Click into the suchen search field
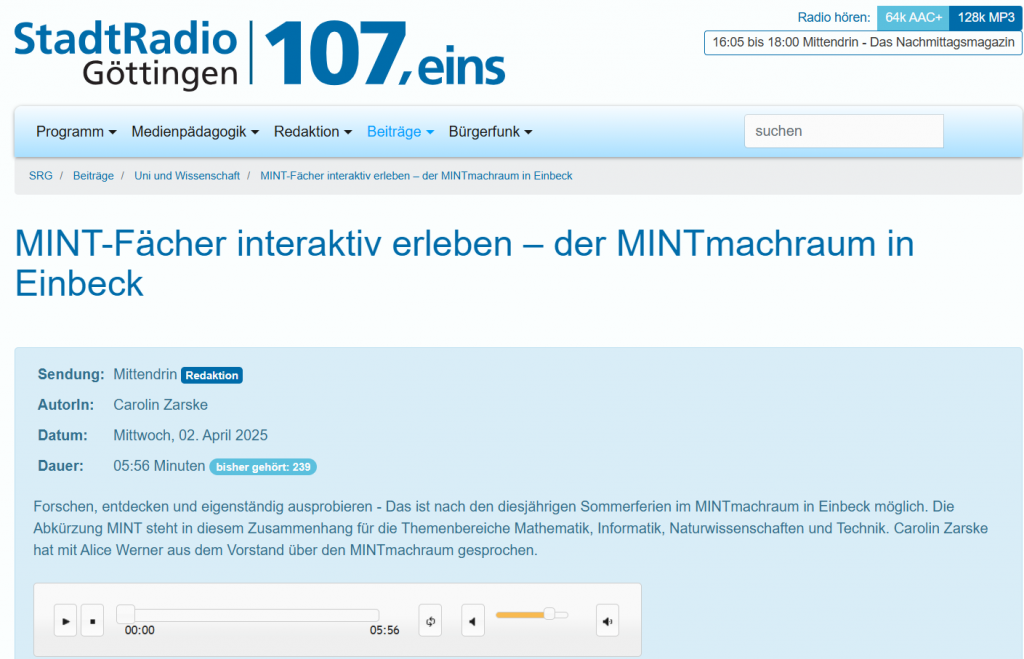Viewport: 1024px width, 659px height. pyautogui.click(x=843, y=131)
